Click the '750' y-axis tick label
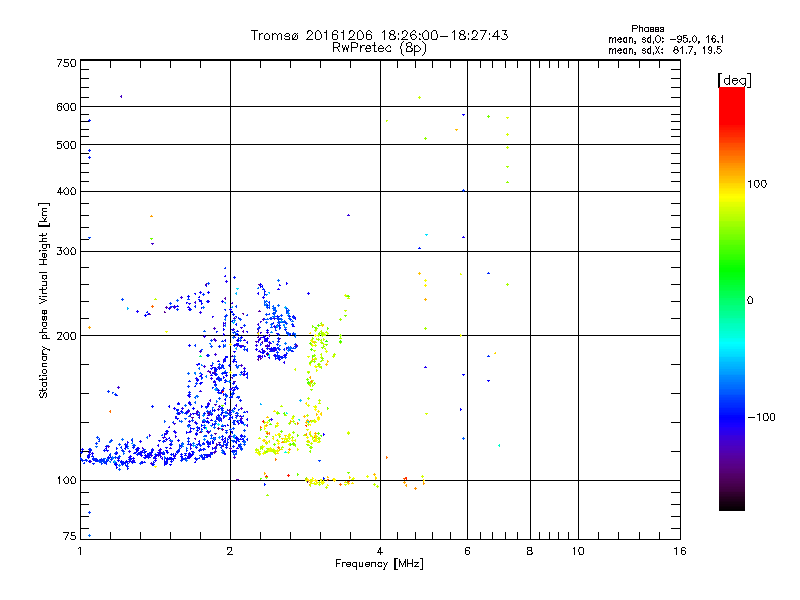The width and height of the screenshot is (800, 600). 66,63
